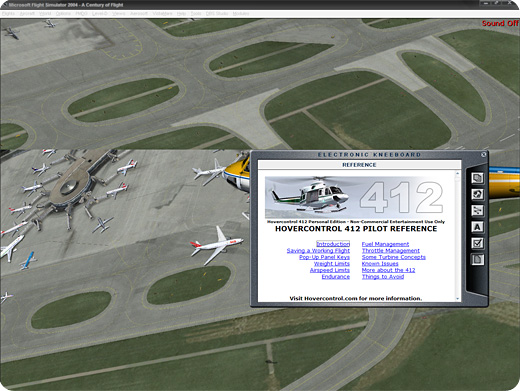Open the kneeboard Navigation log icon
The height and width of the screenshot is (391, 520).
tap(477, 211)
